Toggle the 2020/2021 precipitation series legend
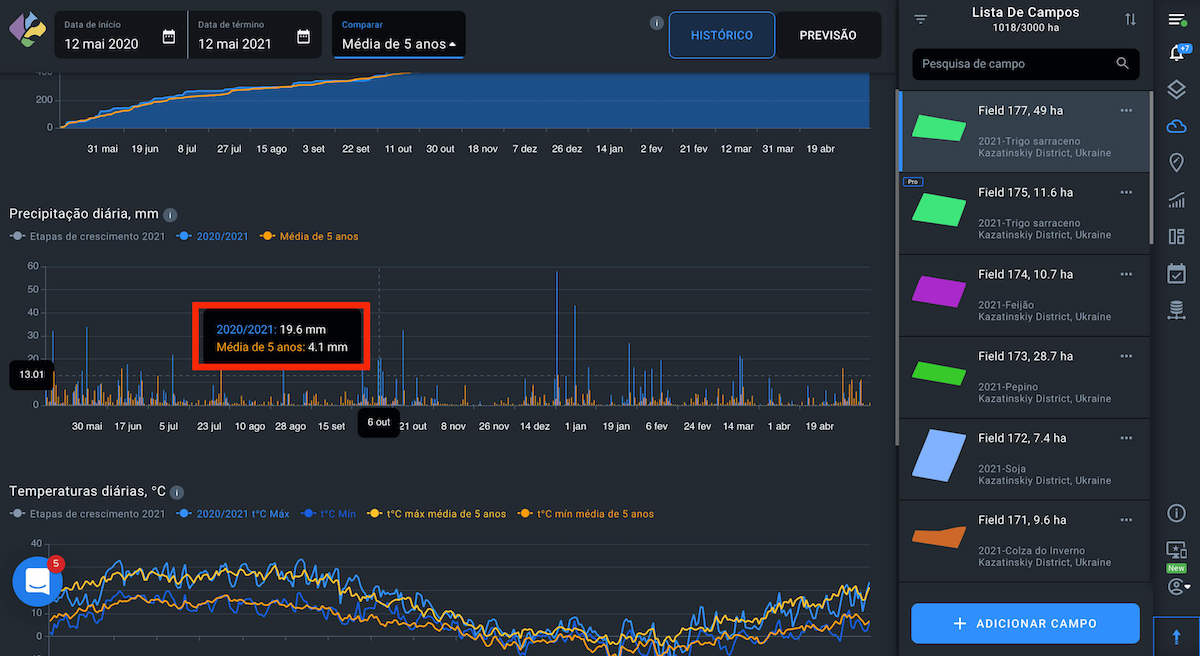The height and width of the screenshot is (656, 1200). click(x=214, y=236)
